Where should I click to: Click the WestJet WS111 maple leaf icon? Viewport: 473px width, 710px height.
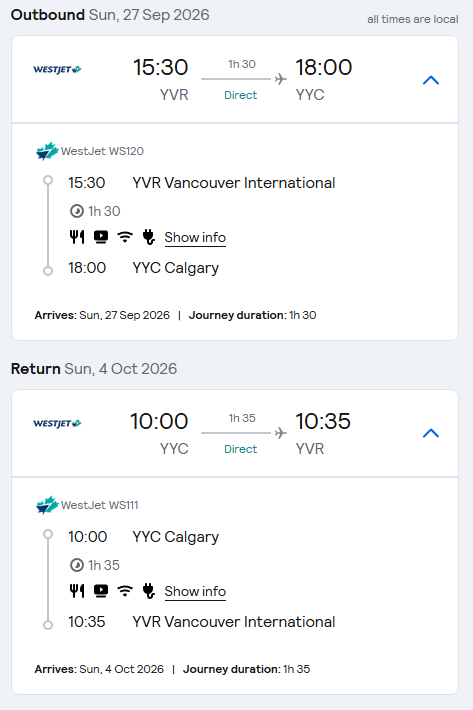point(47,505)
